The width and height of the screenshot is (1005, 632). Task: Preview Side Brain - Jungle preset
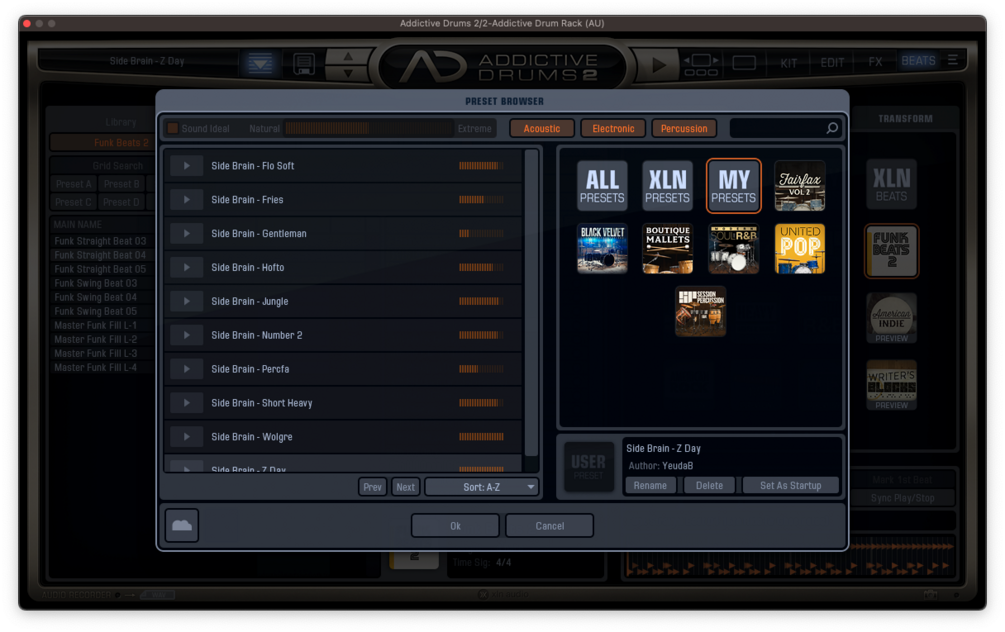tap(187, 301)
